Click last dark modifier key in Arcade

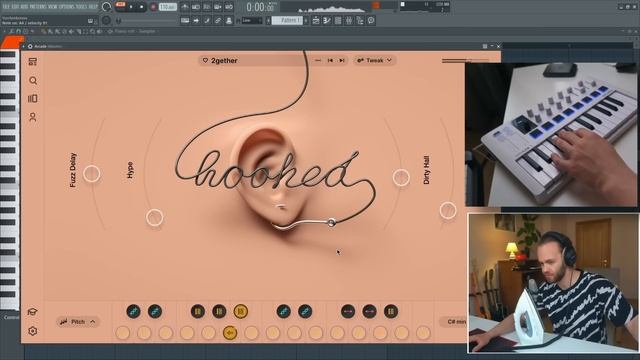[391, 311]
